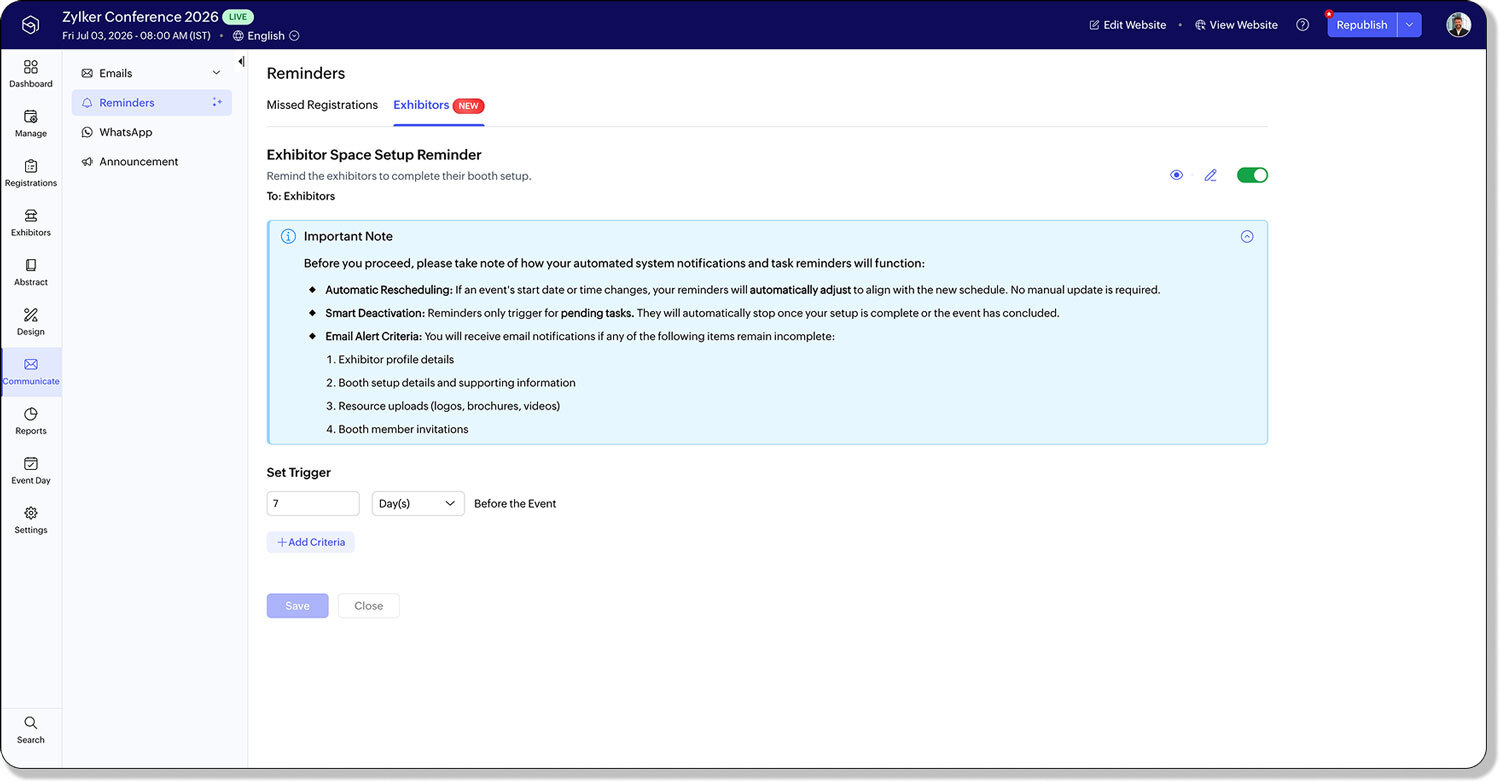Collapse the Important Note panel
This screenshot has height=782, width=1500.
coord(1247,237)
